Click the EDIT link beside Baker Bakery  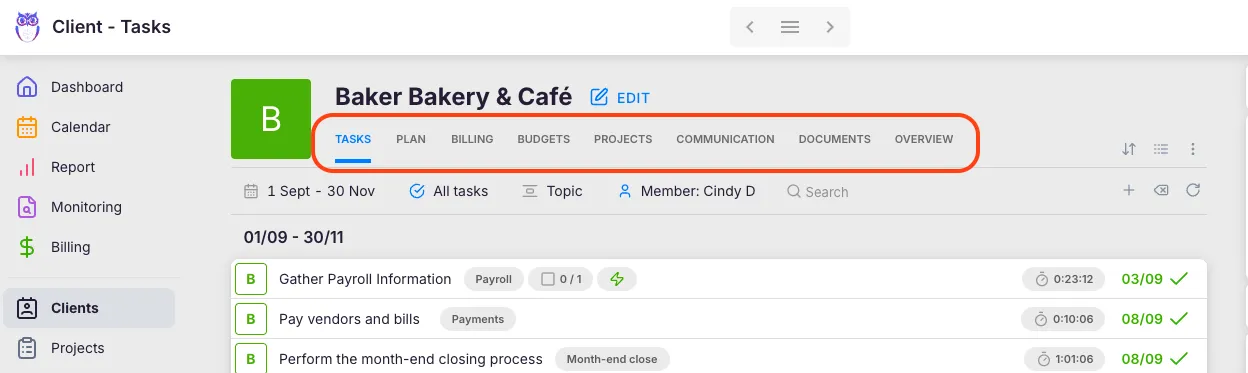click(x=620, y=98)
